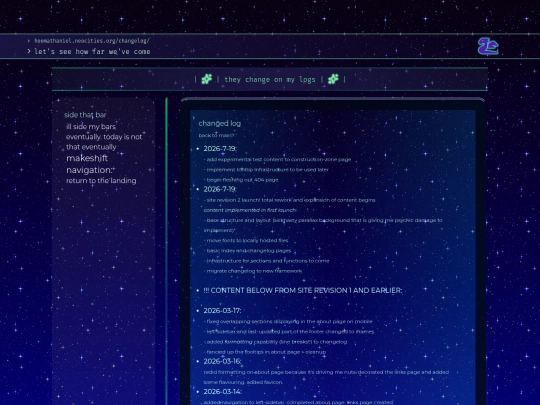Click the 2026-03-17 date heading
Image resolution: width=540 pixels, height=405 pixels.
[222, 311]
